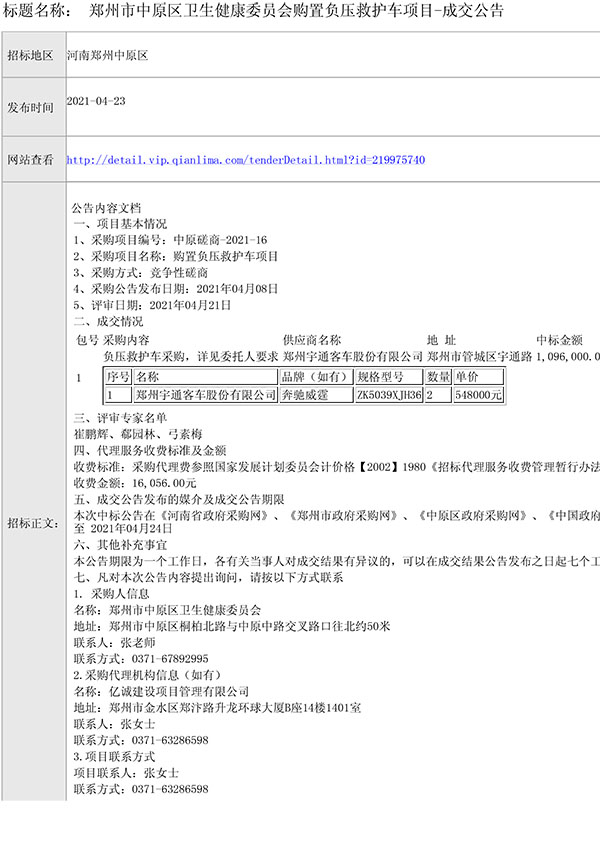Image resolution: width=600 pixels, height=841 pixels.
Task: Select the line 名称：郑州市中原区卫生健康委员会
Action: point(167,610)
